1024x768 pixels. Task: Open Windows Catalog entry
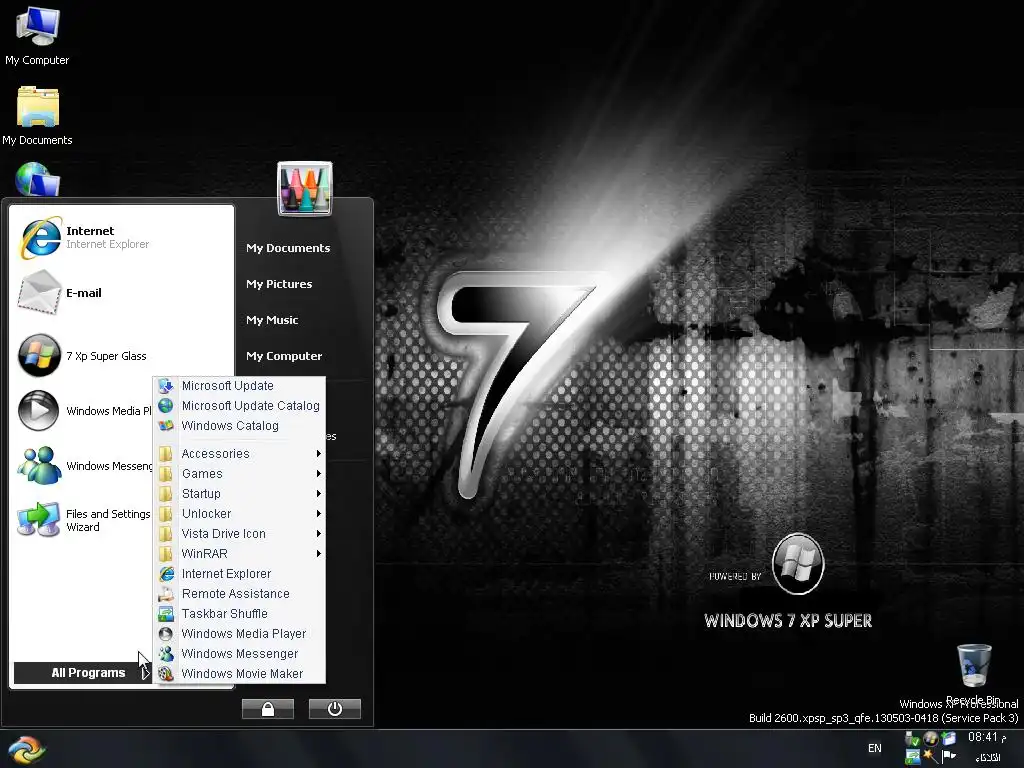click(x=239, y=426)
